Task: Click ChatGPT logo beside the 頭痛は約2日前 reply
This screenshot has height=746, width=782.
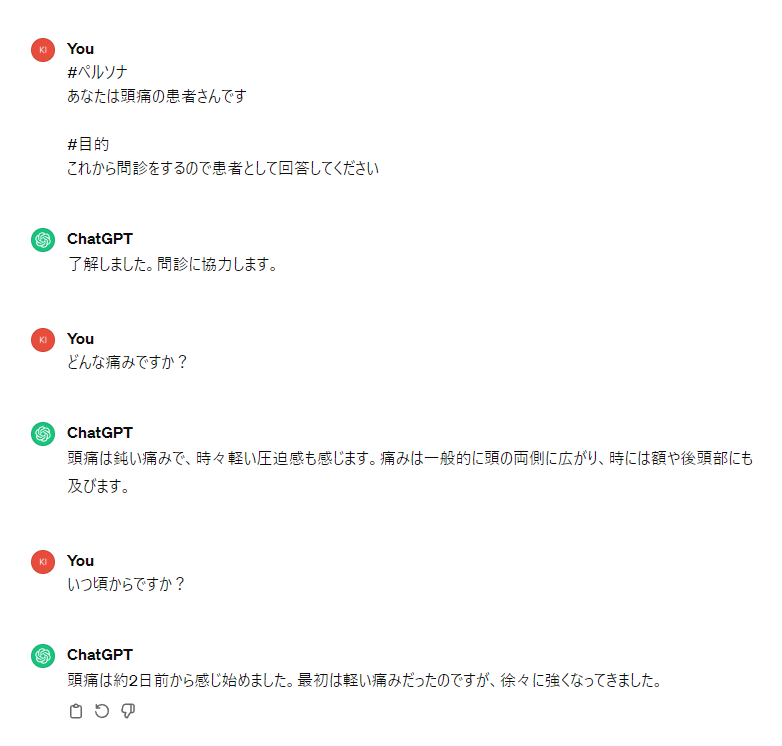Action: 42,655
